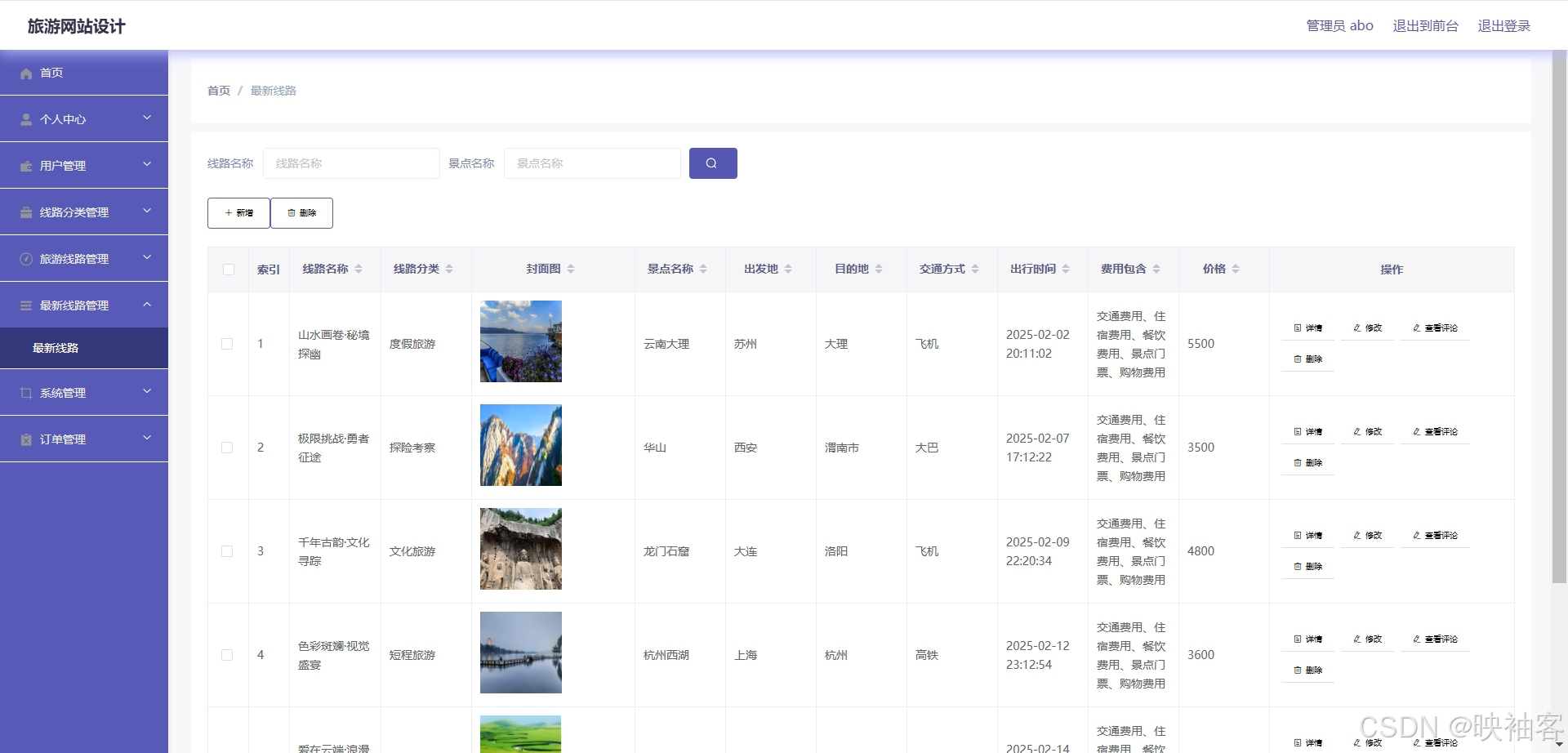Open 杭州西湖 cover thumbnail
This screenshot has height=753, width=1568.
click(x=521, y=653)
